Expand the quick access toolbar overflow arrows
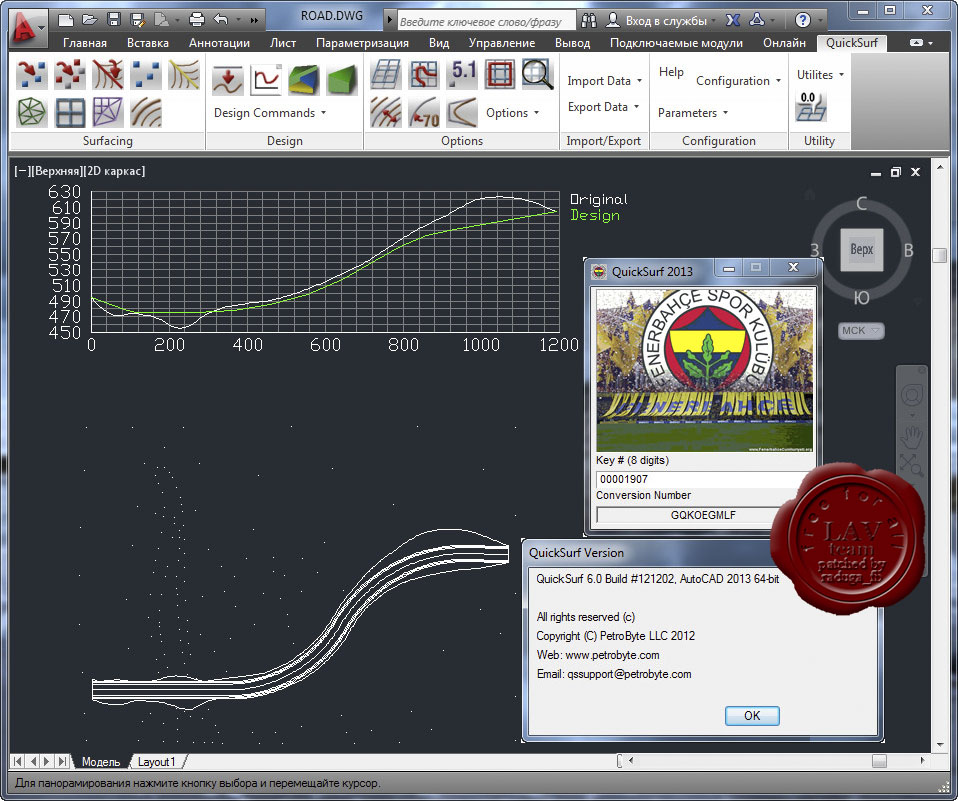The height and width of the screenshot is (801, 958). point(254,20)
